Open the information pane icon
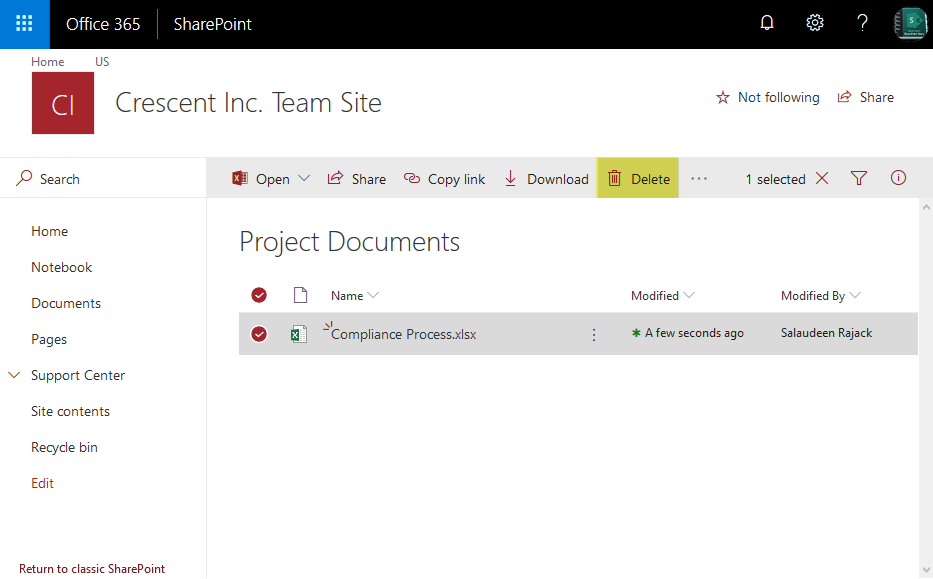The image size is (933, 579). pos(898,178)
